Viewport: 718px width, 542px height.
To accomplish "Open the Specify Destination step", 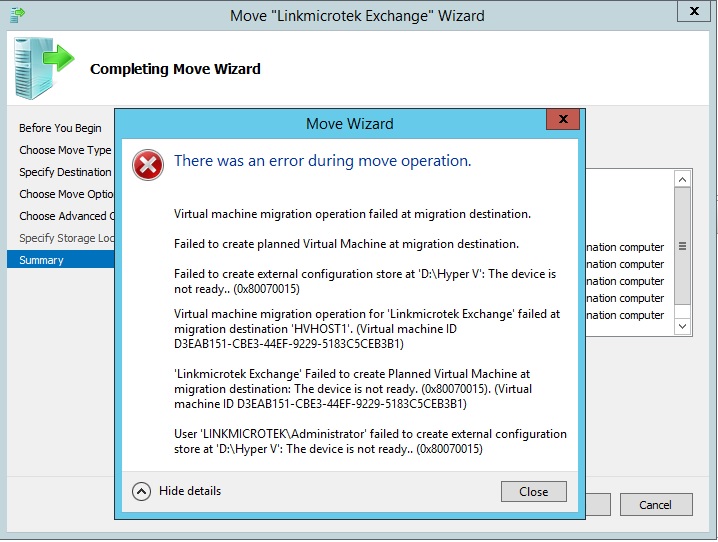I will click(x=65, y=172).
